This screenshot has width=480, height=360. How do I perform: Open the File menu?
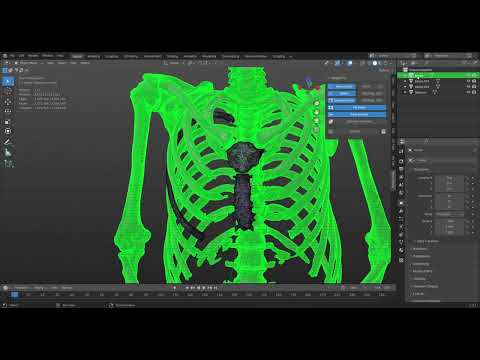12,56
